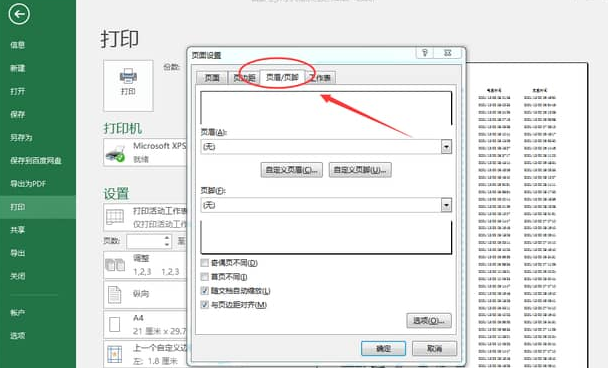Click the collated pages icon
Screen dimensions: 608x368
tap(115, 265)
